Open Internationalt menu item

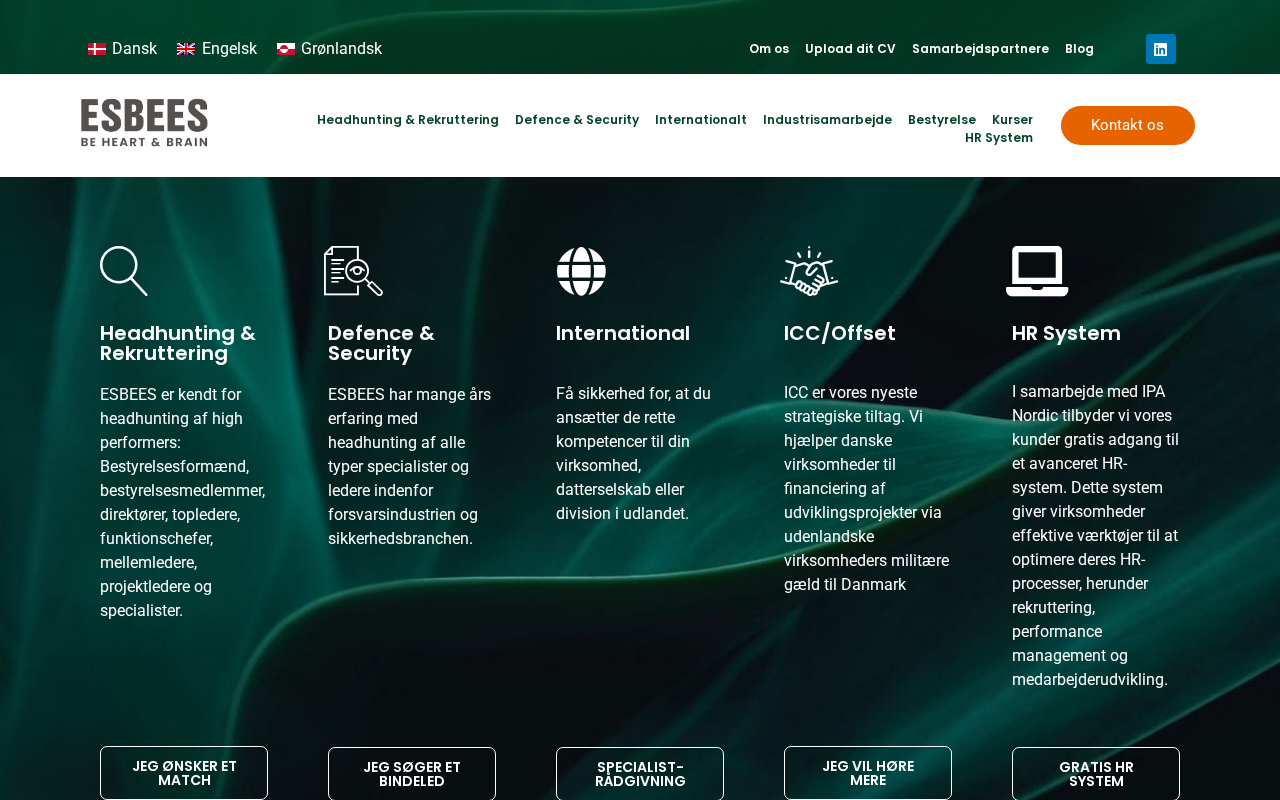(x=701, y=120)
